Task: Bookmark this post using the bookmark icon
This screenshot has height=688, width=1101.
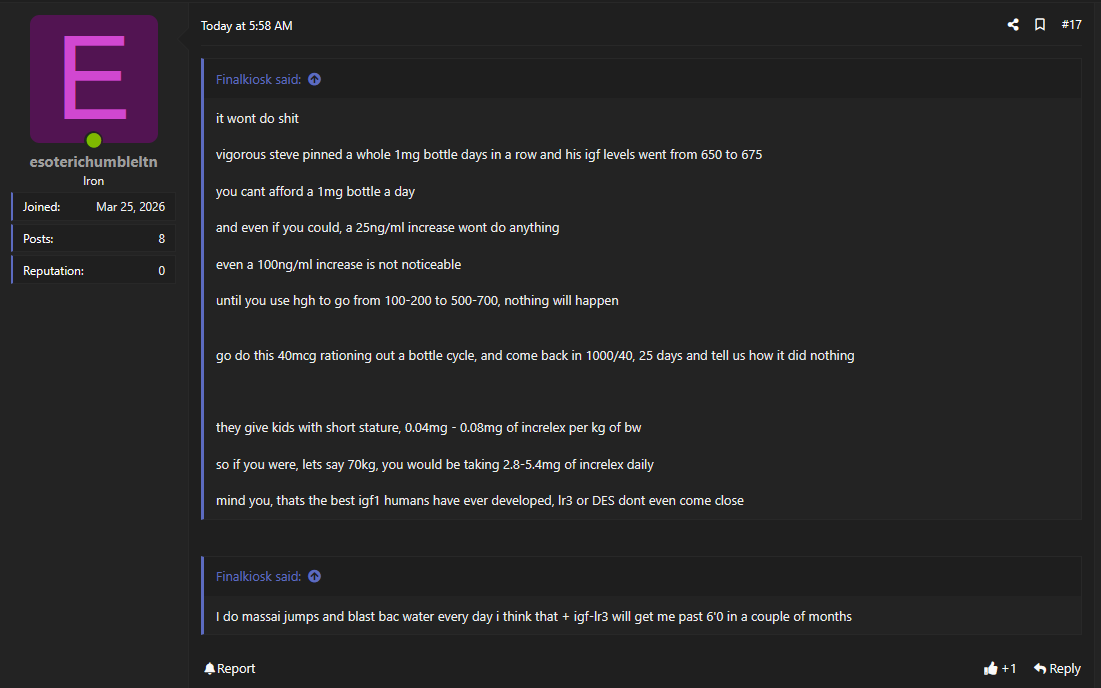Action: click(1040, 25)
